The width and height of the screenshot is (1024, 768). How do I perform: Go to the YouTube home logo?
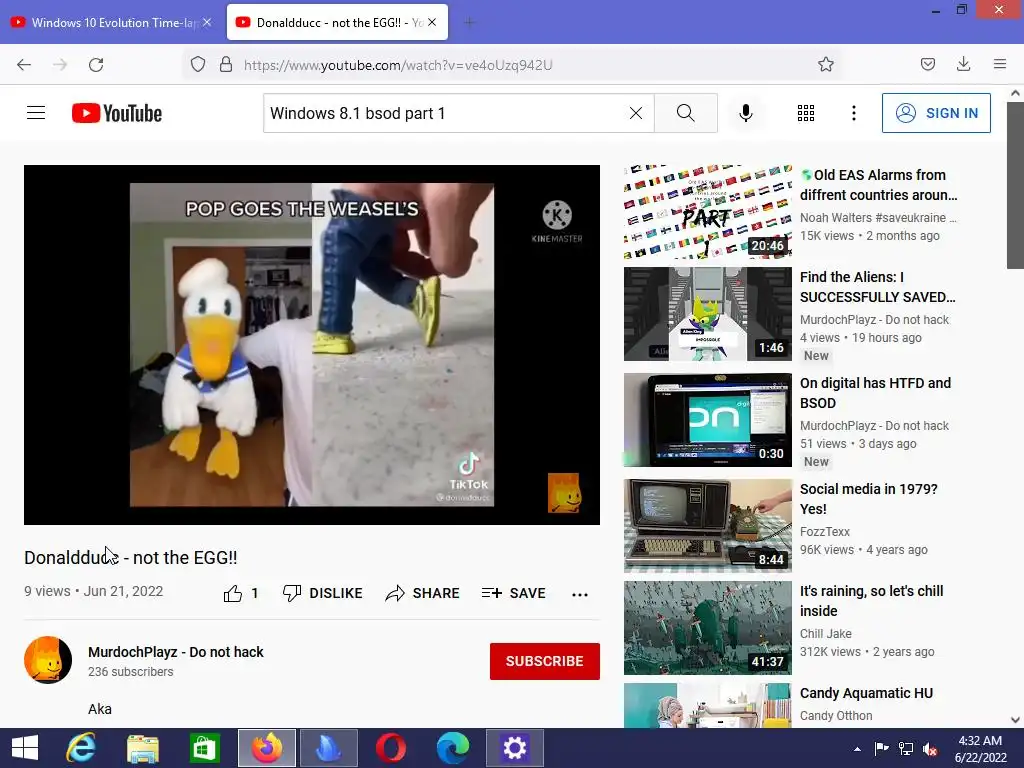117,113
